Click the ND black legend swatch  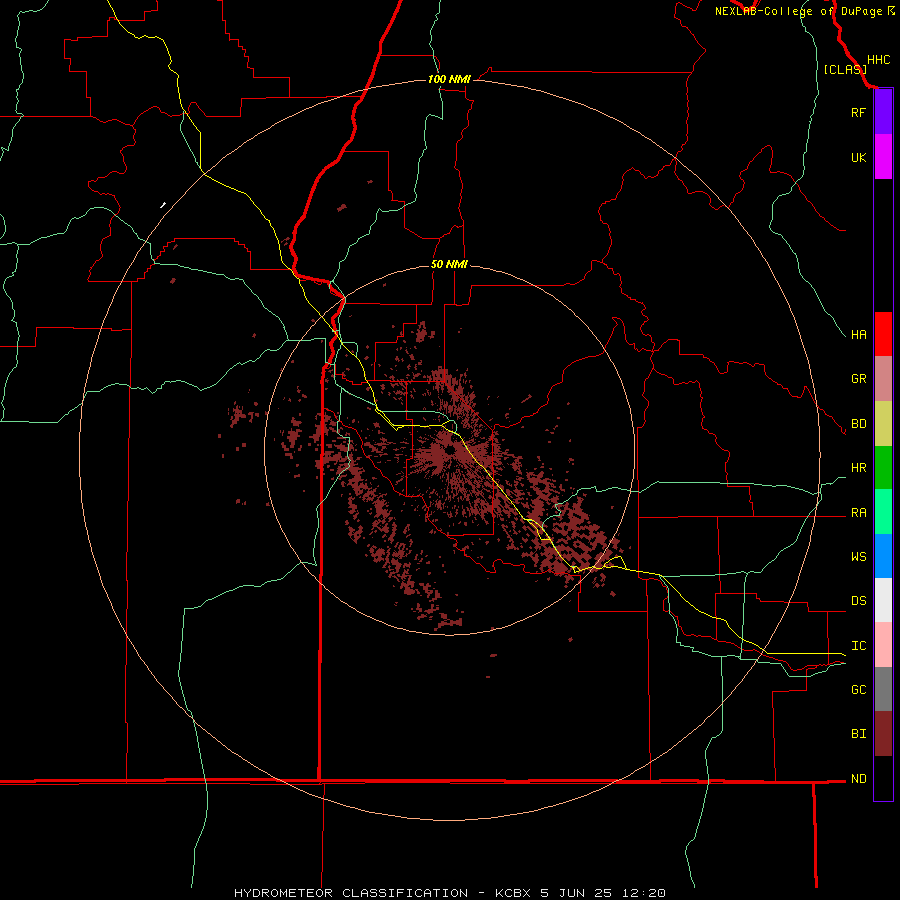pyautogui.click(x=883, y=778)
